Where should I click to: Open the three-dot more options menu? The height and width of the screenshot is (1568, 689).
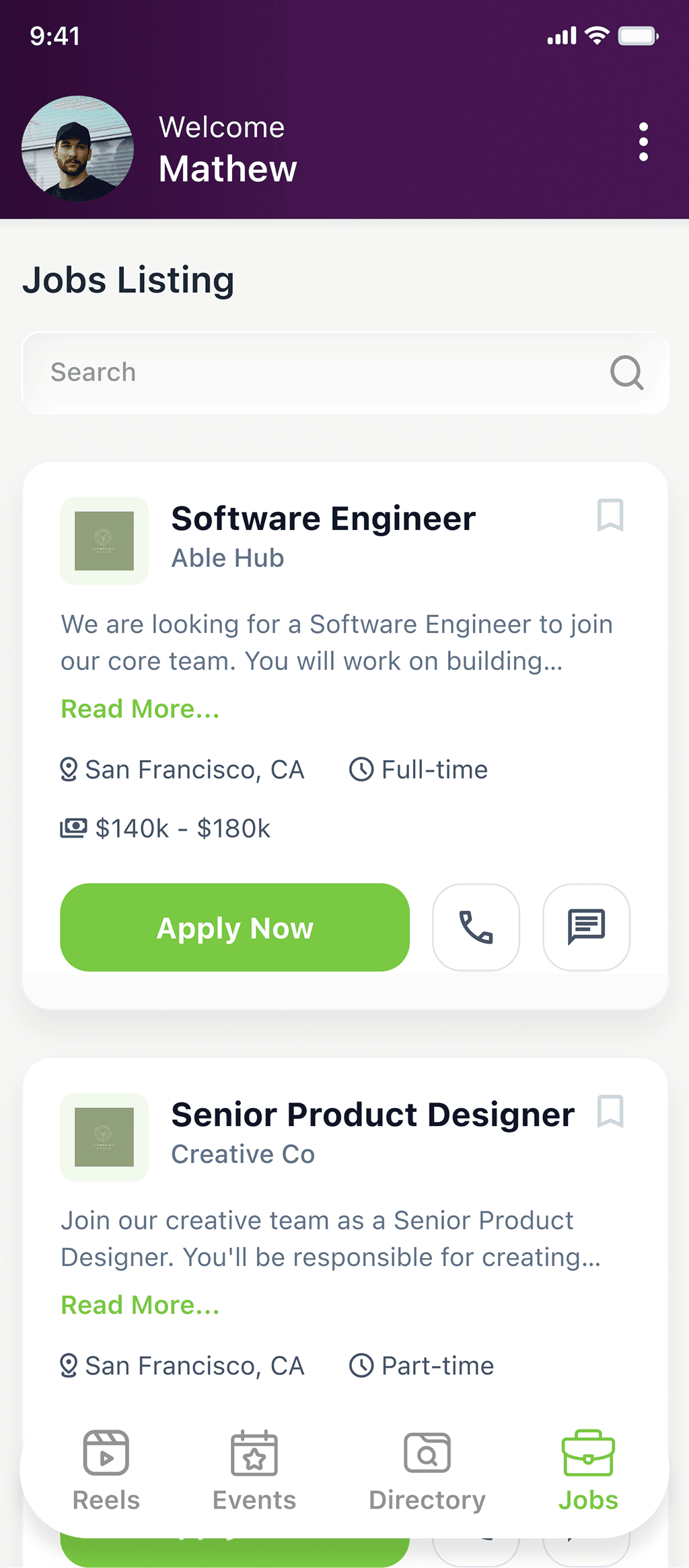(x=643, y=142)
